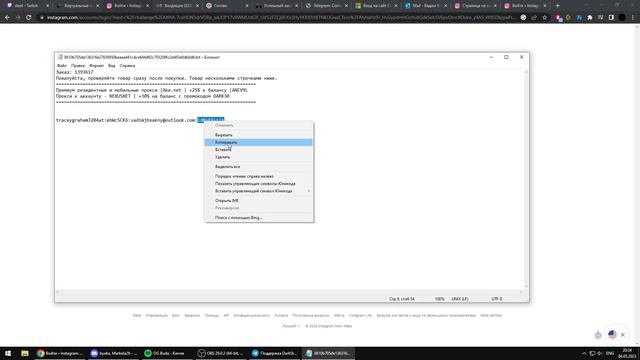Image resolution: width=640 pixels, height=360 pixels.
Task: Click the share page icon in address bar
Action: click(534, 18)
